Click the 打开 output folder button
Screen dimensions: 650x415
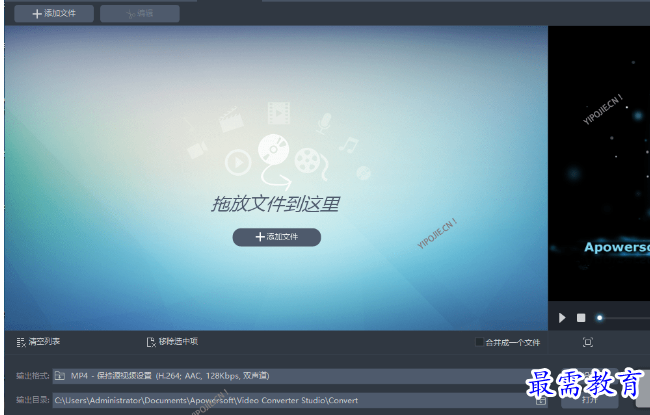click(x=589, y=400)
